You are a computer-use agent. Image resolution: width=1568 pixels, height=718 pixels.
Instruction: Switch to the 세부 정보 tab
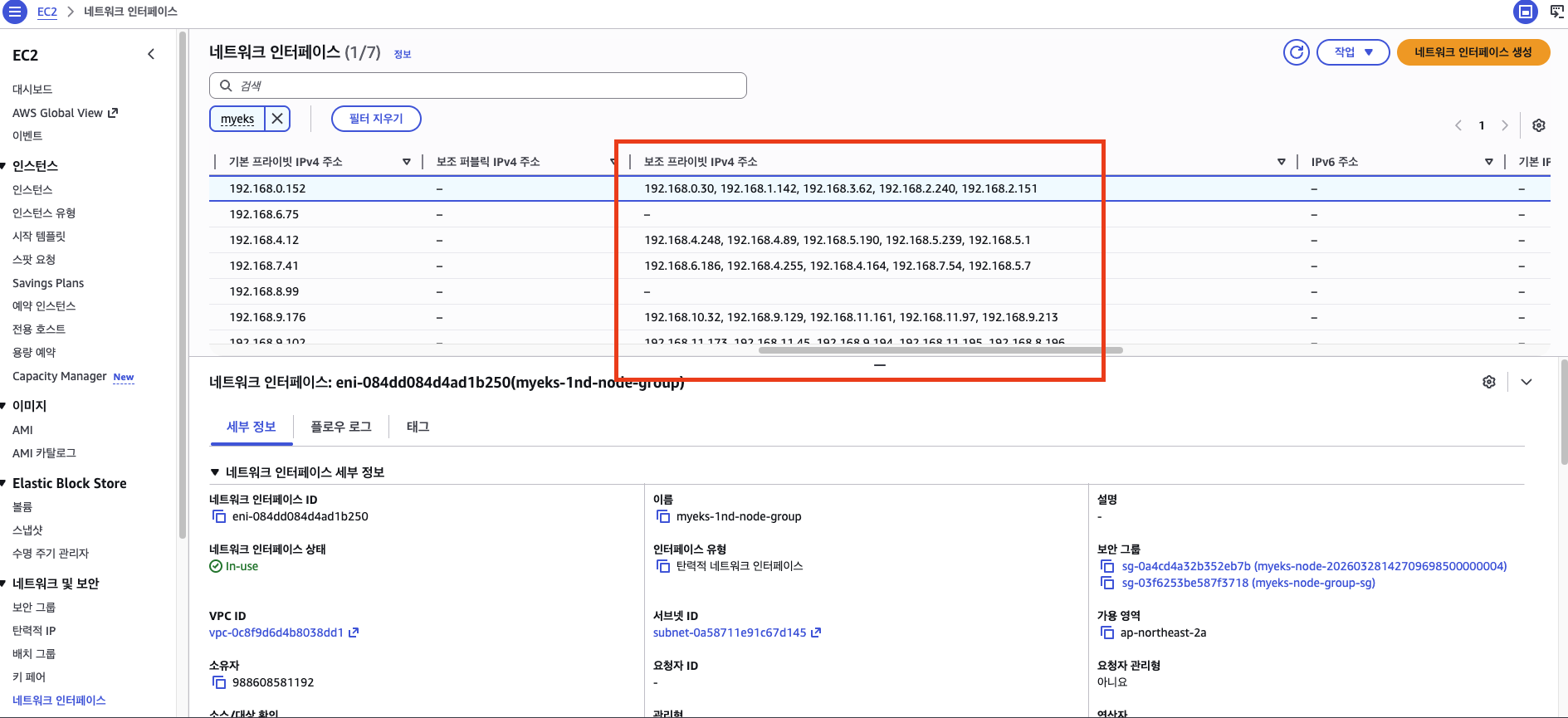point(251,427)
